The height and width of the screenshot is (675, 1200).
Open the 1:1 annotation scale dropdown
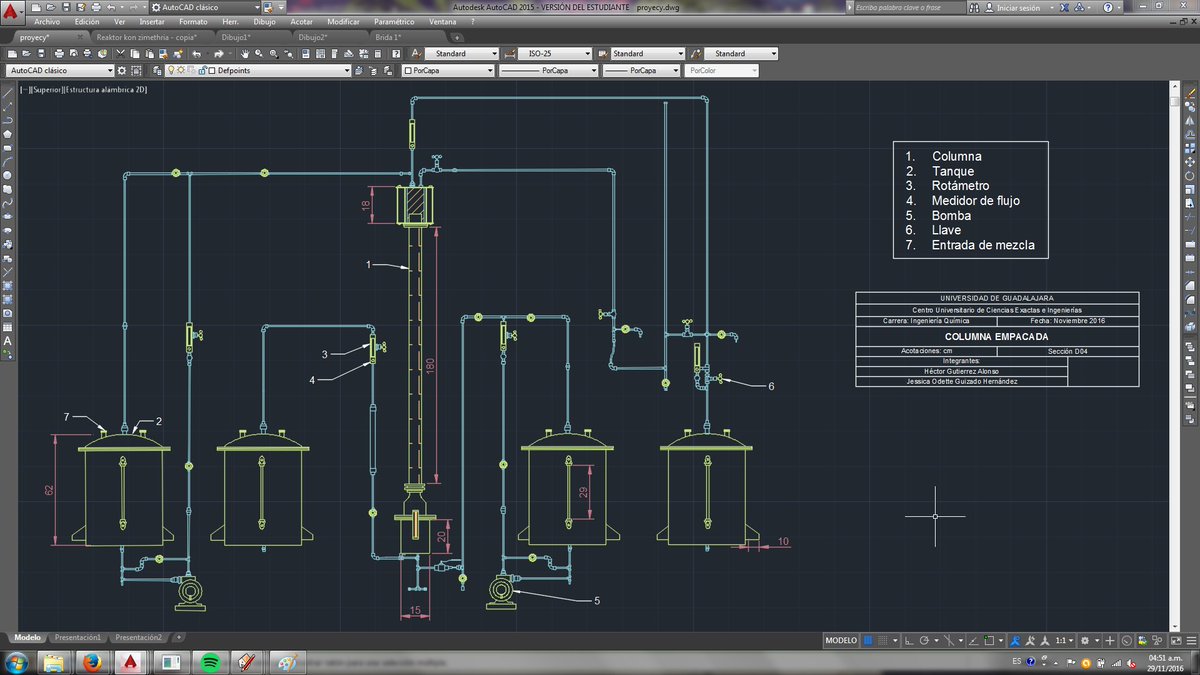(1064, 641)
